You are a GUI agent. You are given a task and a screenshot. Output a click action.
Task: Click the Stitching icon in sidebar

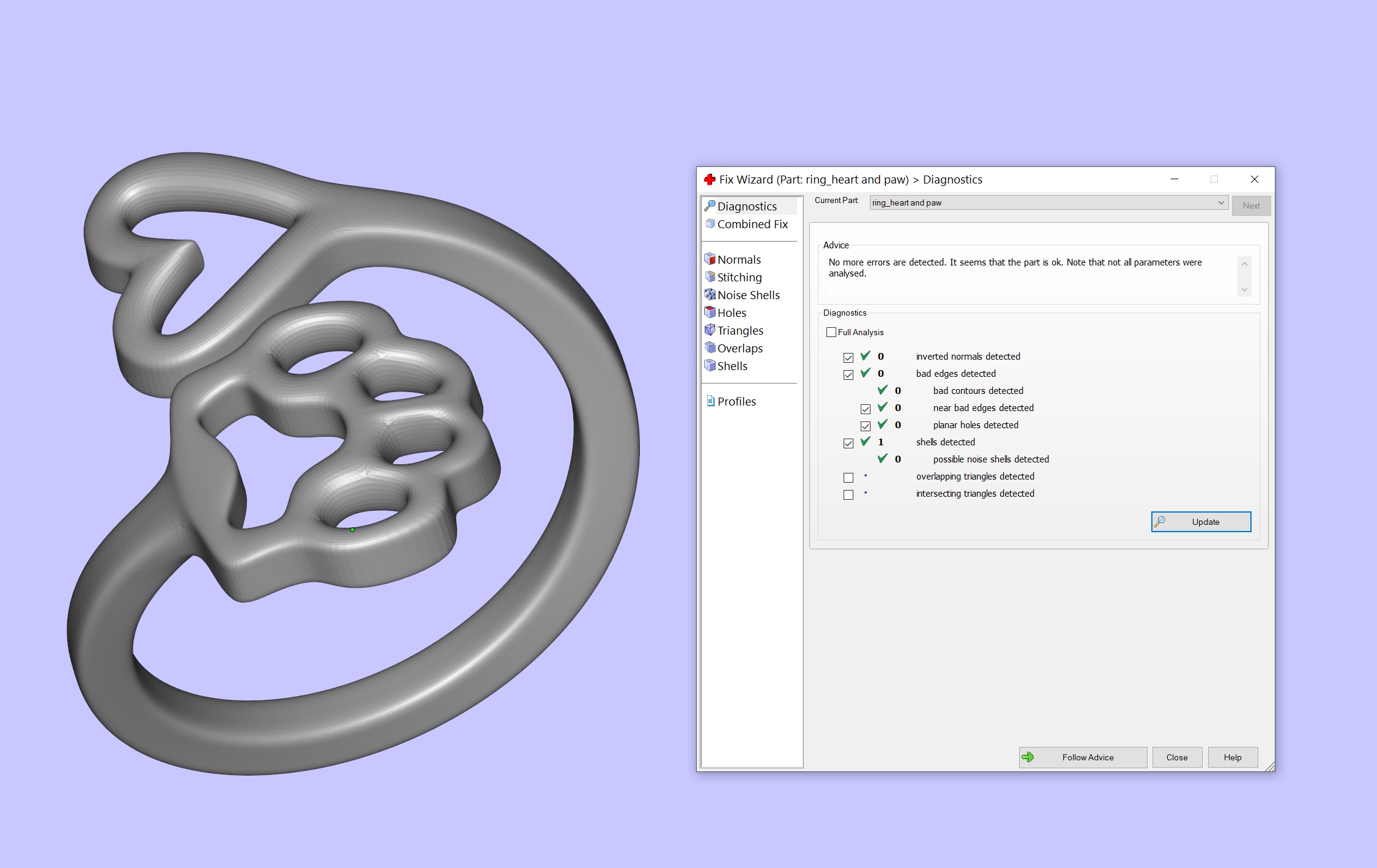pos(710,277)
